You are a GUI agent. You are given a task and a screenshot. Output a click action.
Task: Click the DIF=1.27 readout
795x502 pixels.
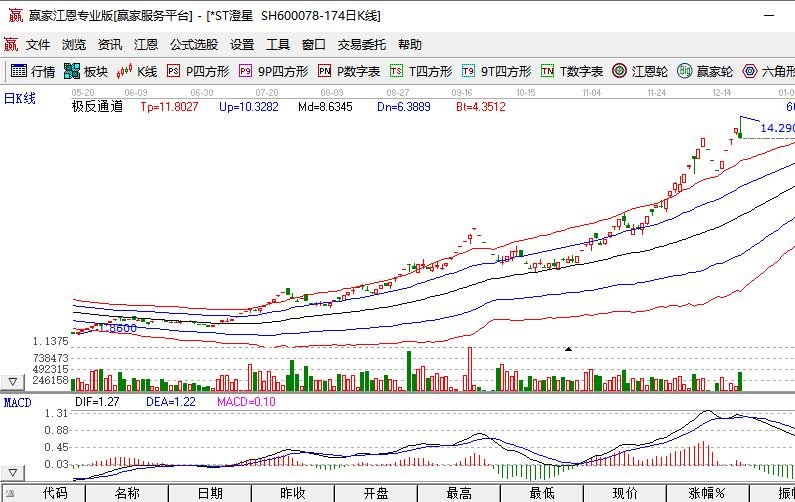(x=97, y=402)
